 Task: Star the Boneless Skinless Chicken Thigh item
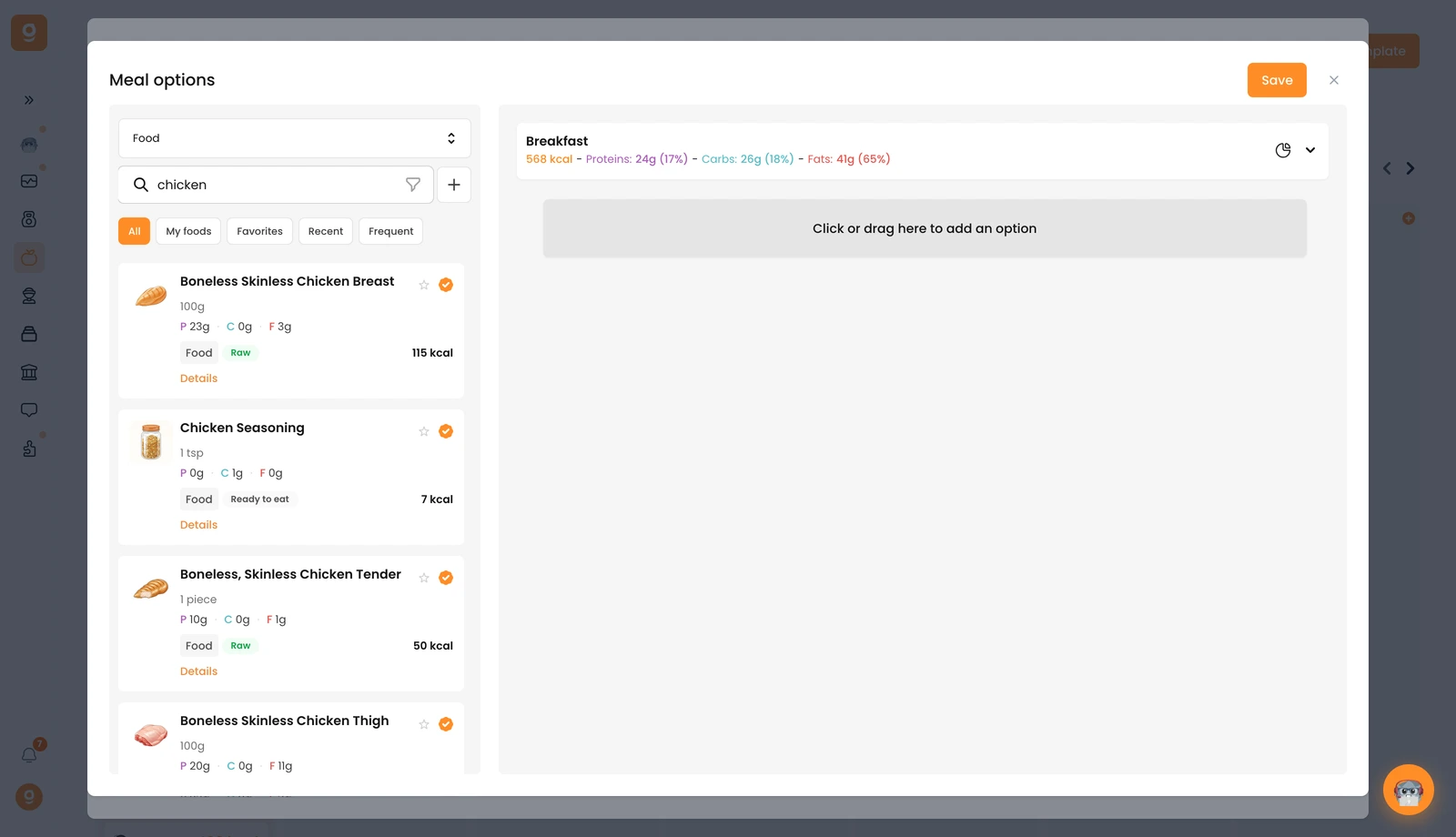click(x=424, y=724)
